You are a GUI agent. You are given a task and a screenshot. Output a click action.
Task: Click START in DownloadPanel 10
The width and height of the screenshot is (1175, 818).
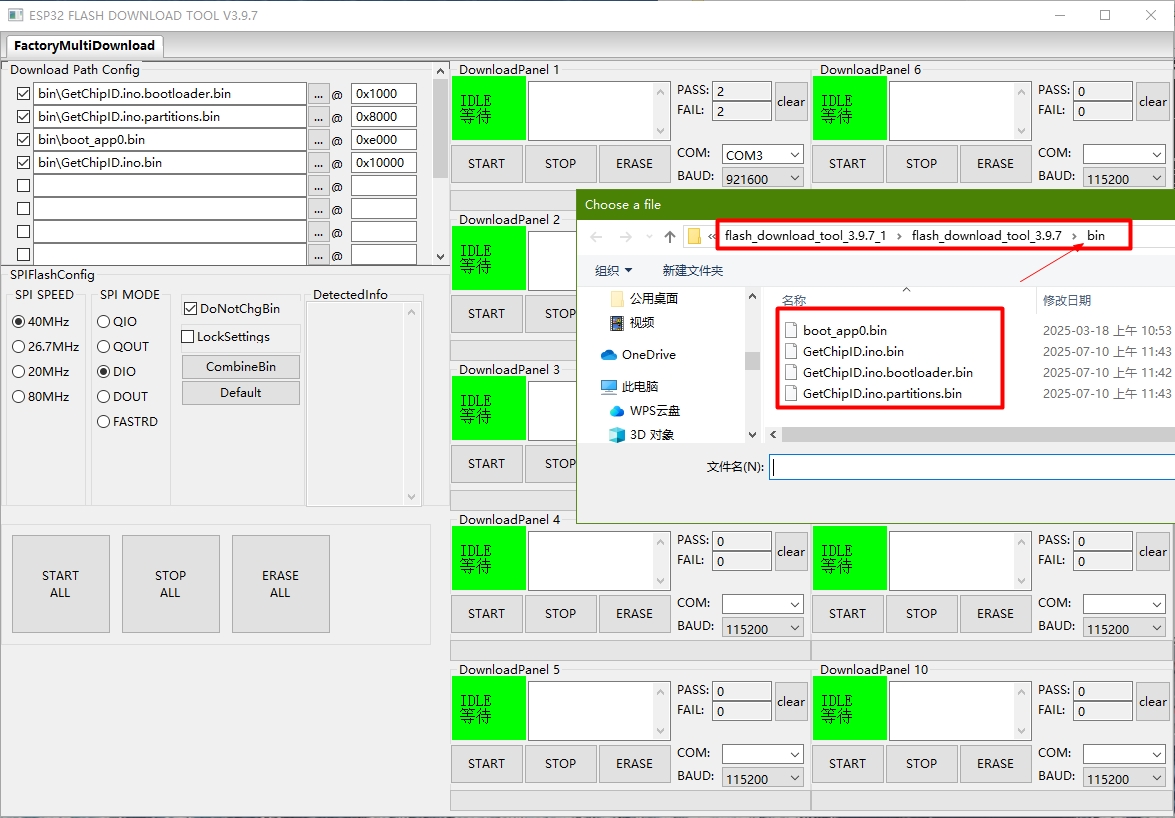848,764
